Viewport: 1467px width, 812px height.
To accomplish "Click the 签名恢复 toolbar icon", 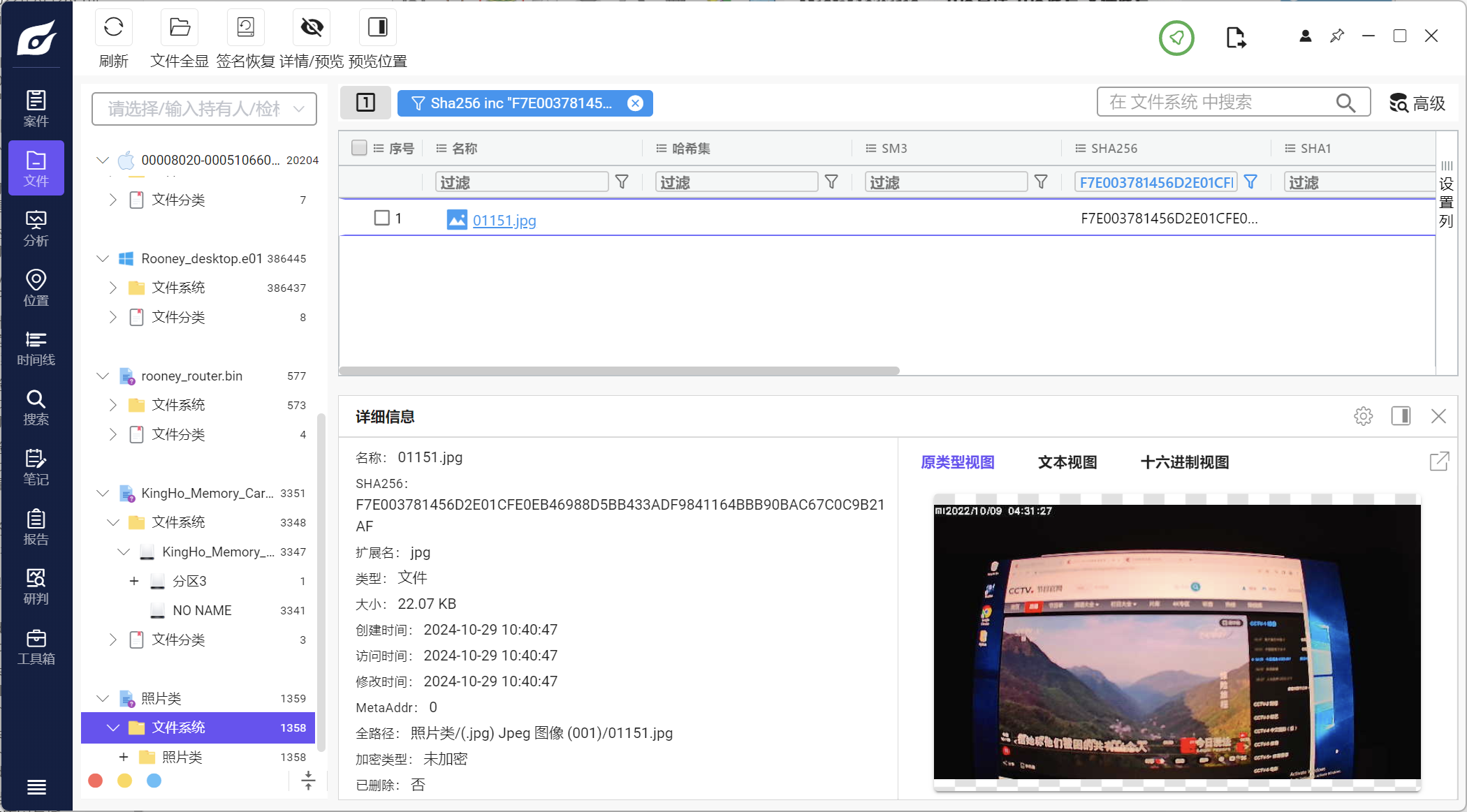I will [246, 28].
